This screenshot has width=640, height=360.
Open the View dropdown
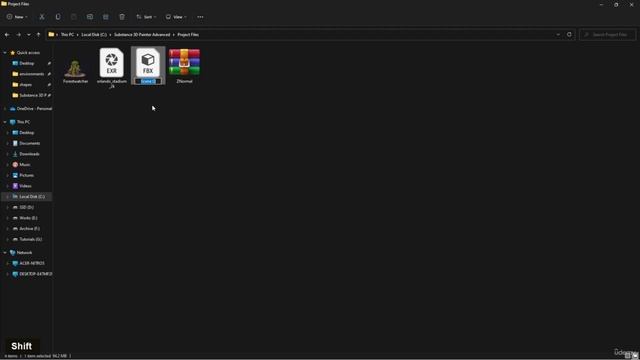pos(176,17)
